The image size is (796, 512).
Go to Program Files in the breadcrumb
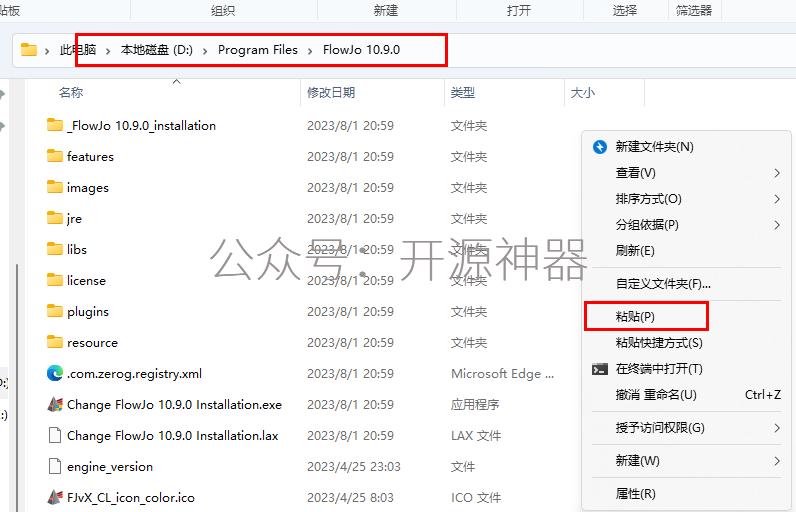tap(258, 50)
